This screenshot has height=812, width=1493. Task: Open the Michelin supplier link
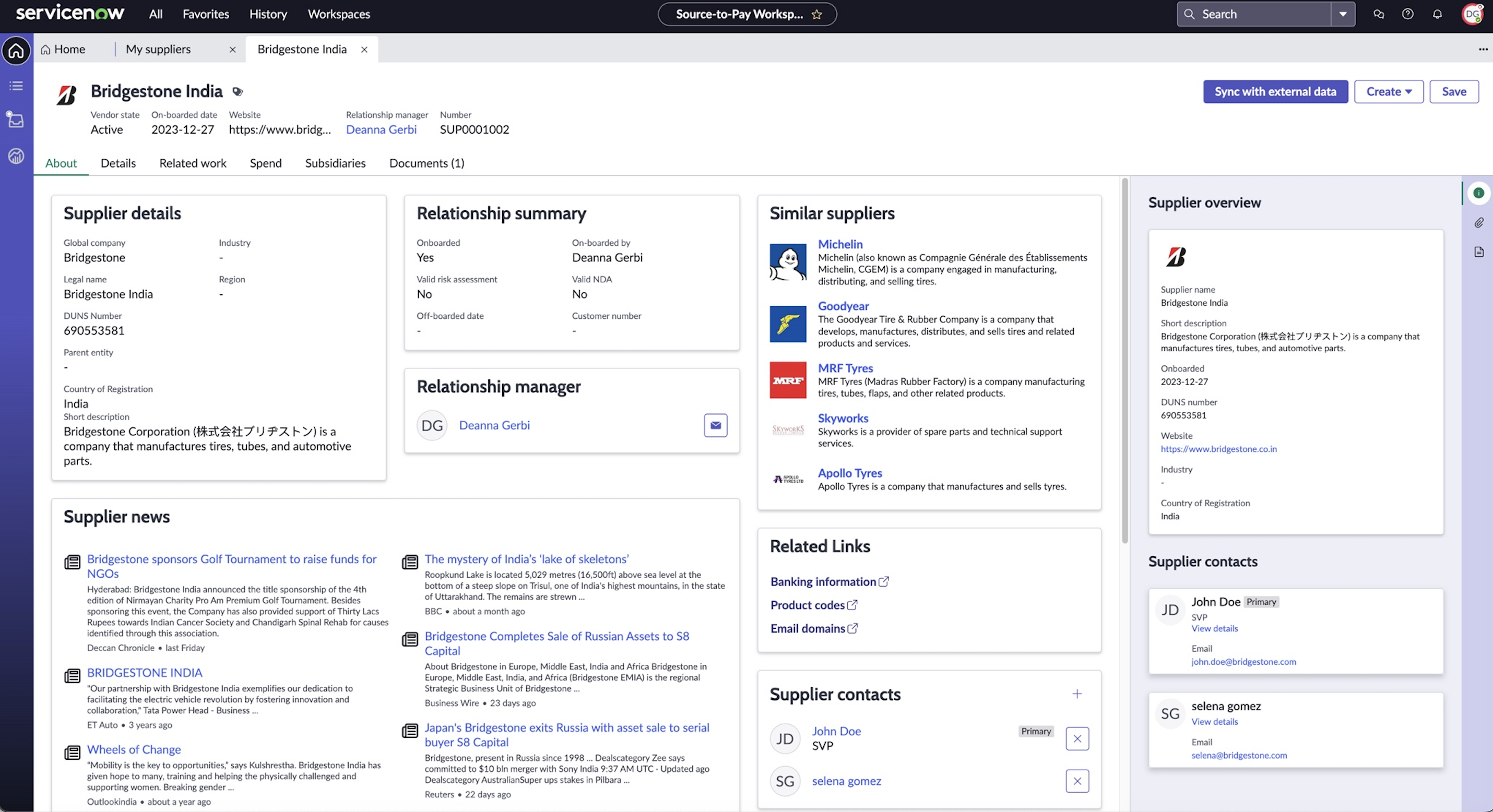point(840,245)
